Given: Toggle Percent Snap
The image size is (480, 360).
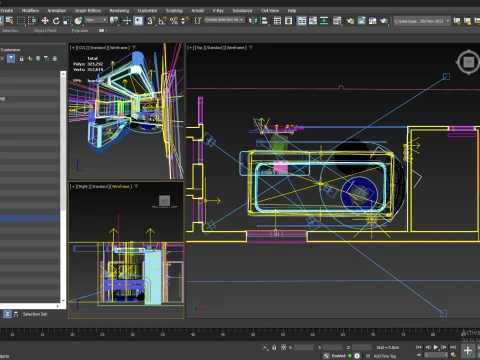Looking at the screenshot, I should pos(174,21).
